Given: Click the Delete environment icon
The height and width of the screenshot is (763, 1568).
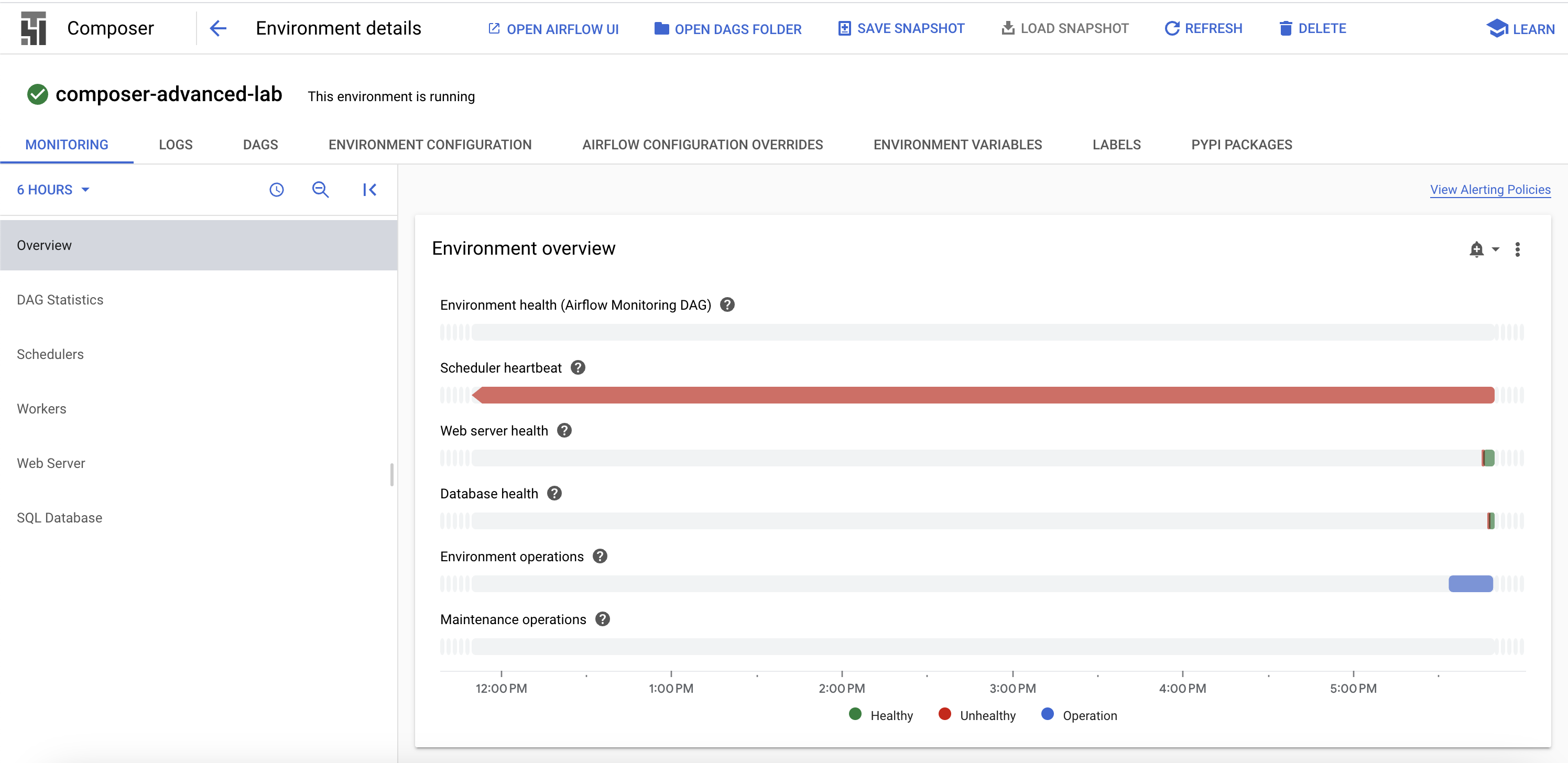Looking at the screenshot, I should [x=1284, y=27].
